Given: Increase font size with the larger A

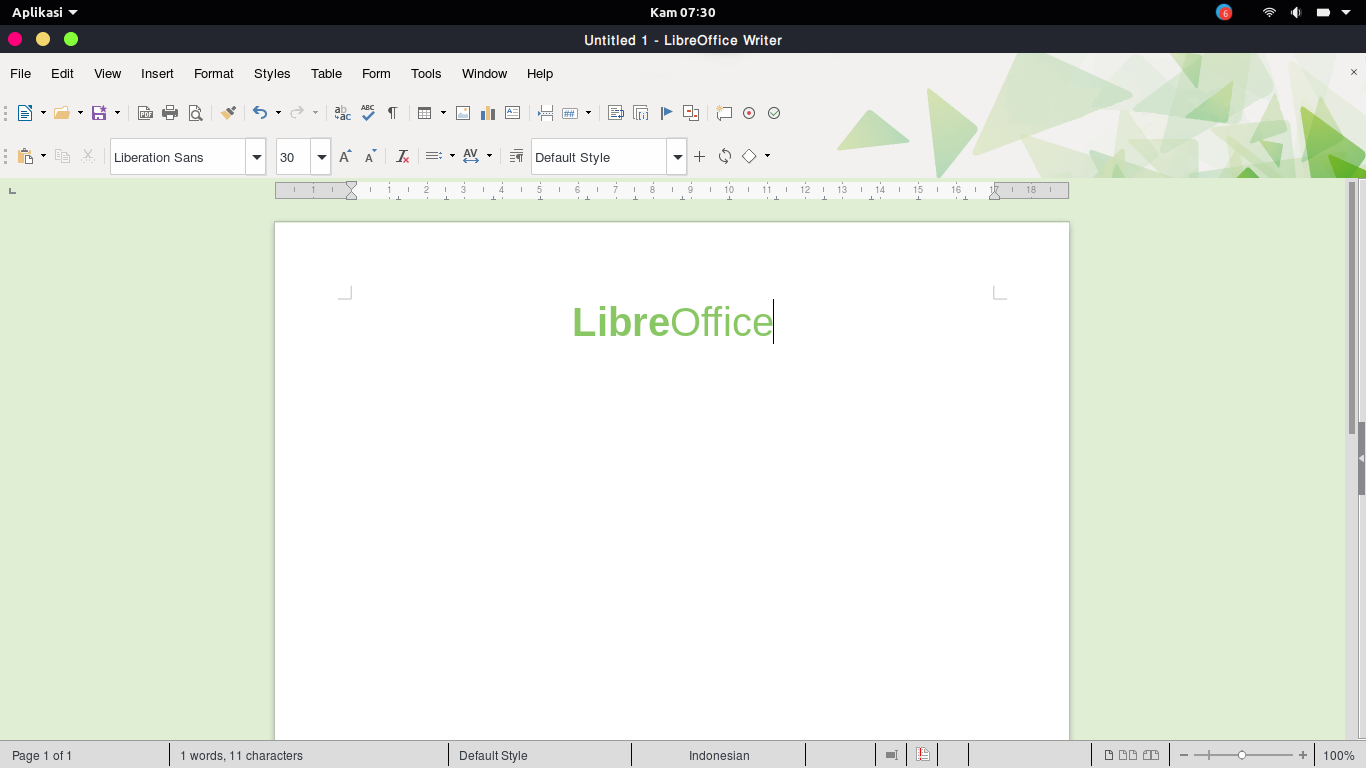Looking at the screenshot, I should point(345,156).
